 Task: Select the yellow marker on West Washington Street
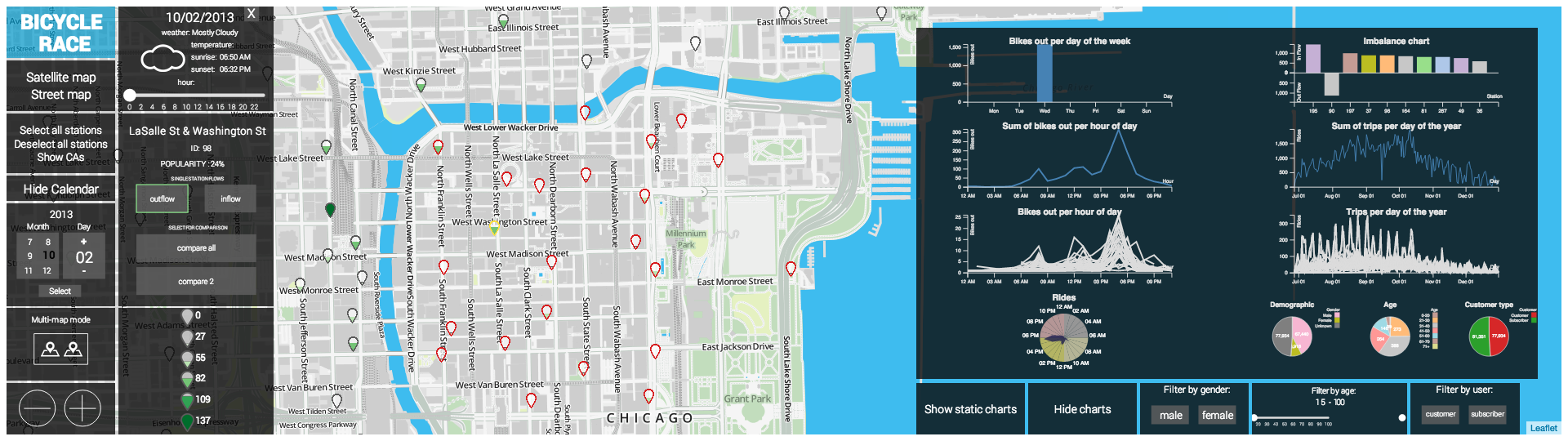click(494, 228)
